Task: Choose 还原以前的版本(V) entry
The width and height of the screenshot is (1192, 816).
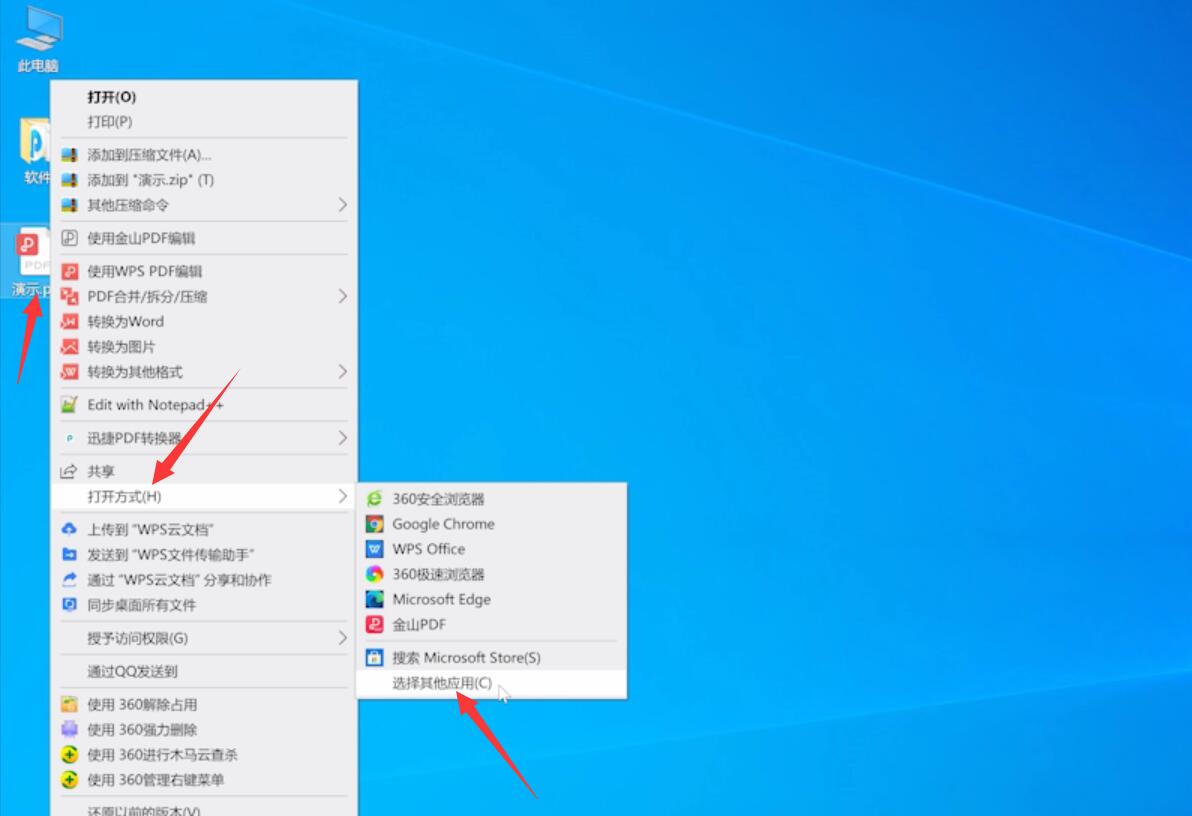Action: (204, 808)
